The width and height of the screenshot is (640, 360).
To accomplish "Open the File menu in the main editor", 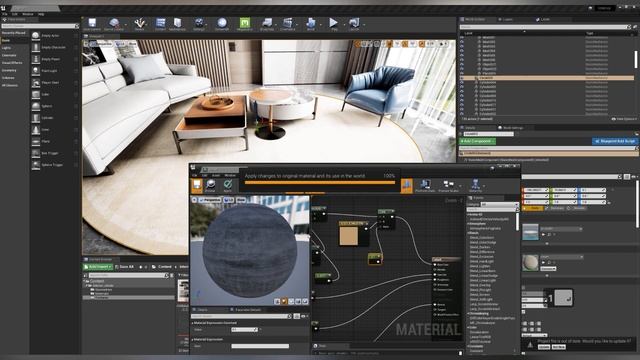I will [5, 14].
